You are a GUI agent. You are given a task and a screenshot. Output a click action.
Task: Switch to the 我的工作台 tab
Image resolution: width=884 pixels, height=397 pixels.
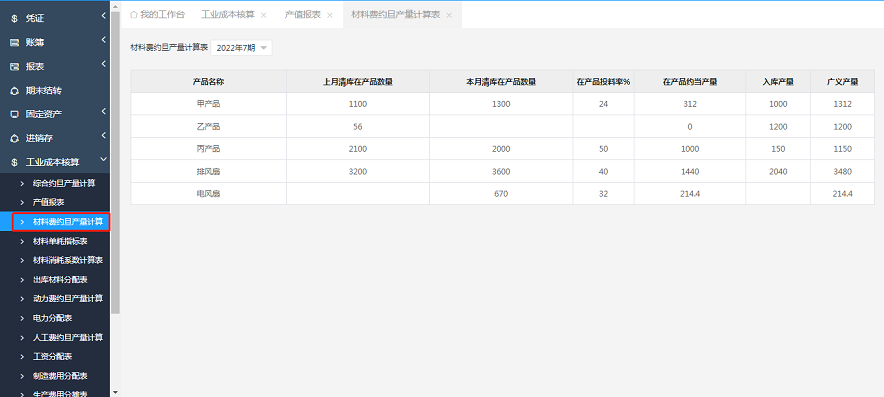point(157,15)
